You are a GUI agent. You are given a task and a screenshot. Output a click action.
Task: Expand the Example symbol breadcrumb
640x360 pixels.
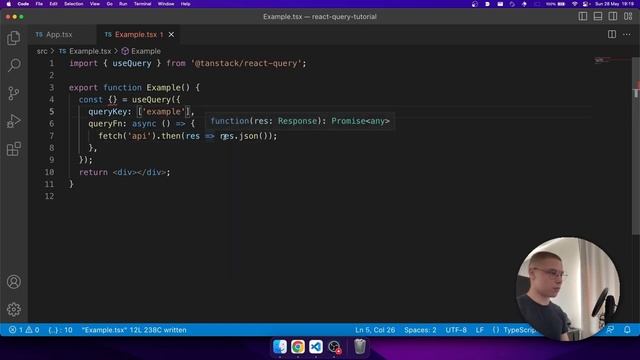pos(141,51)
